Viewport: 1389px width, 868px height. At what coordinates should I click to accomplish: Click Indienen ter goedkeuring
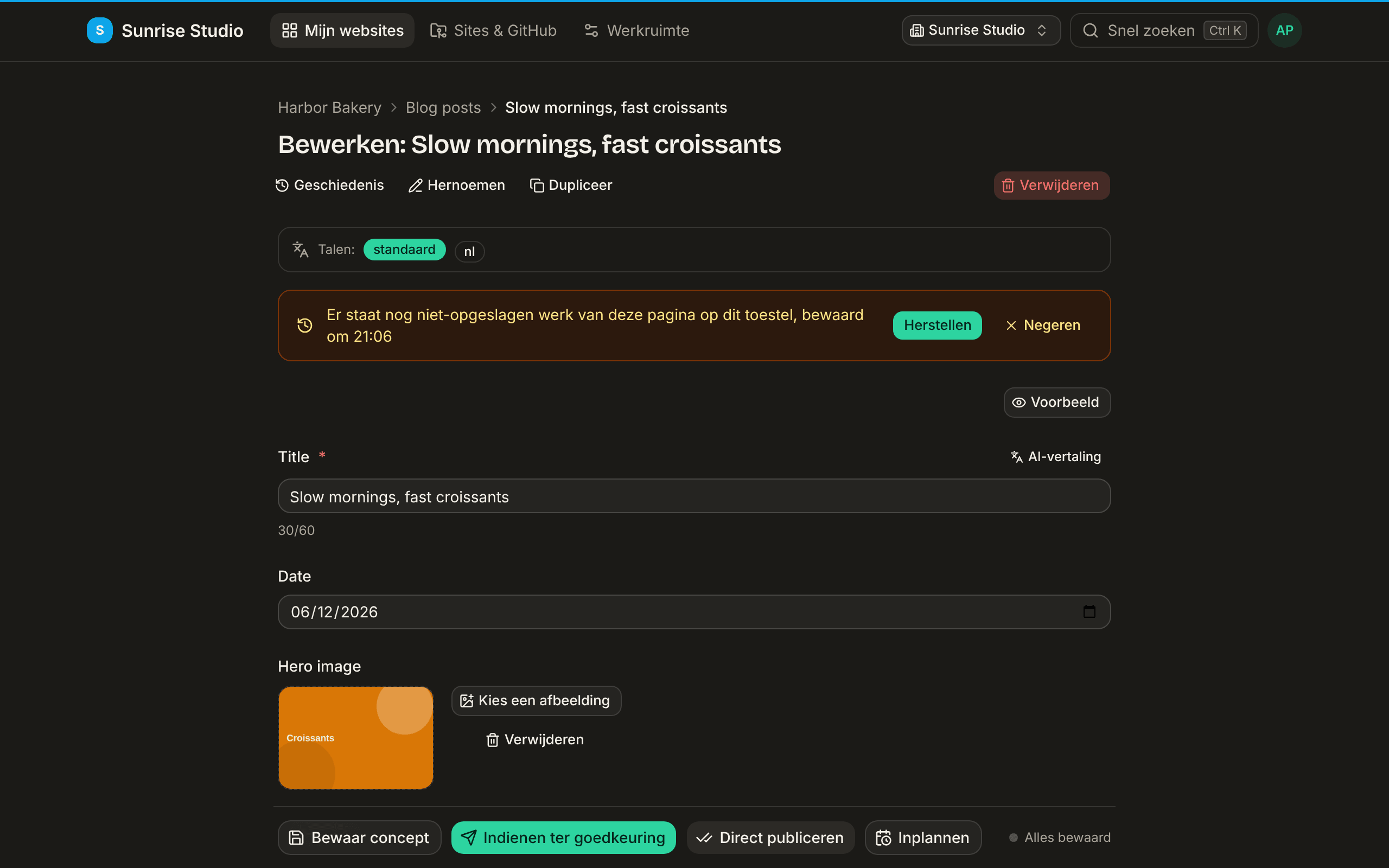click(x=563, y=838)
